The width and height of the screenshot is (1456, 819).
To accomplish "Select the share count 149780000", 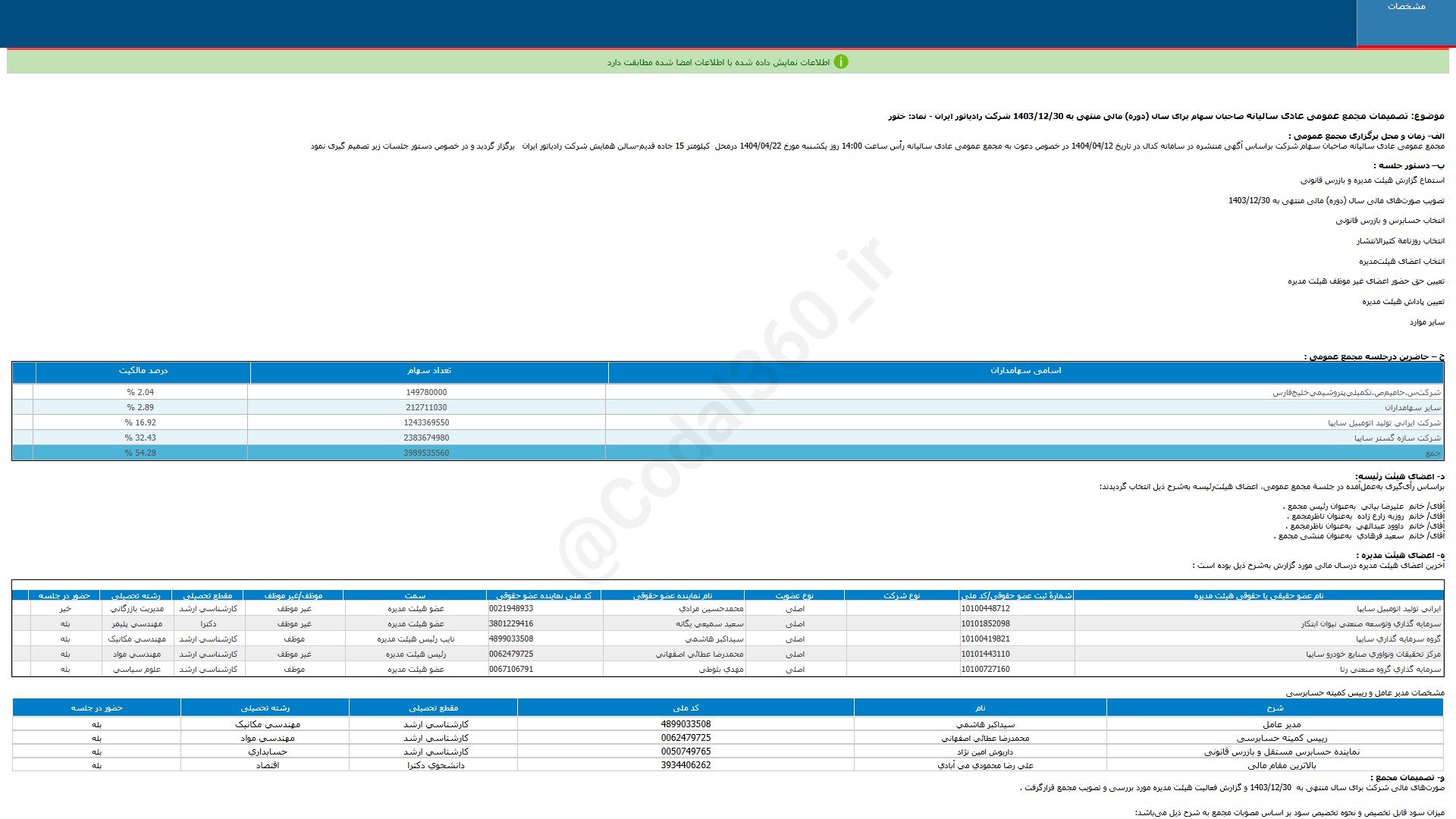I will coord(426,393).
